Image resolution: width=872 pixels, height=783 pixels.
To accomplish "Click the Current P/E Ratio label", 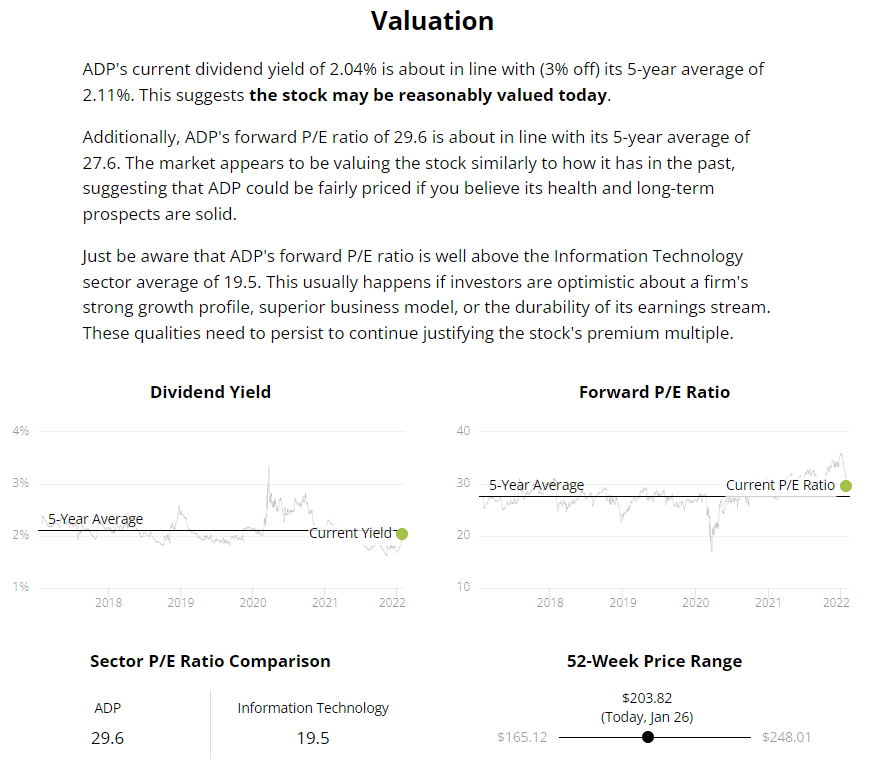I will point(780,485).
